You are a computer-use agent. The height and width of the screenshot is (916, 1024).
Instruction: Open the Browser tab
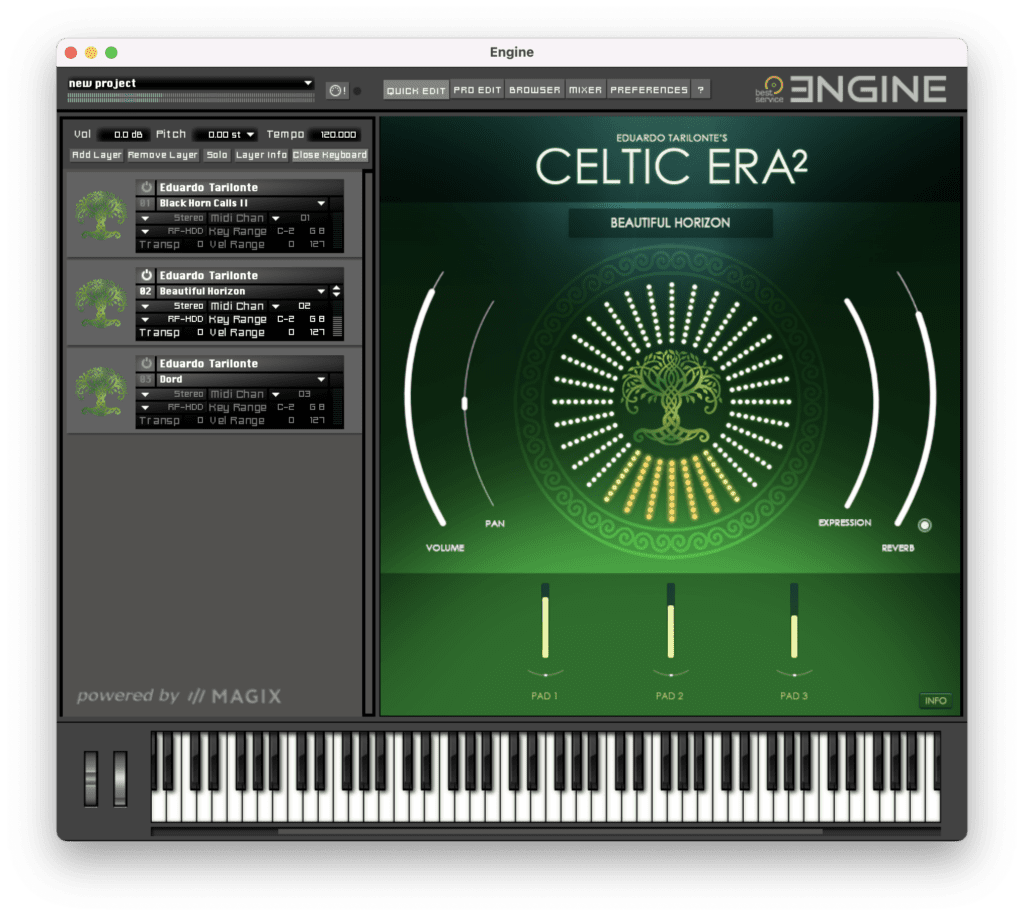[x=535, y=90]
